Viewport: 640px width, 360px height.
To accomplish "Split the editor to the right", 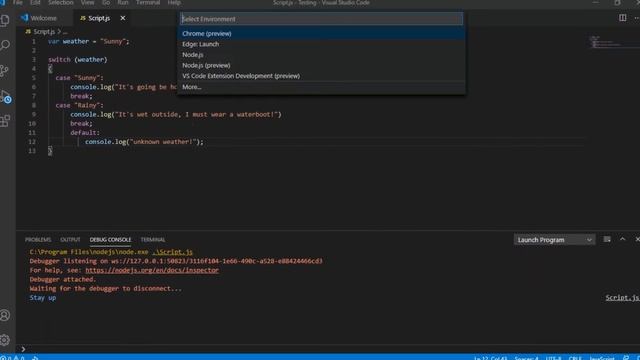I will tap(622, 18).
